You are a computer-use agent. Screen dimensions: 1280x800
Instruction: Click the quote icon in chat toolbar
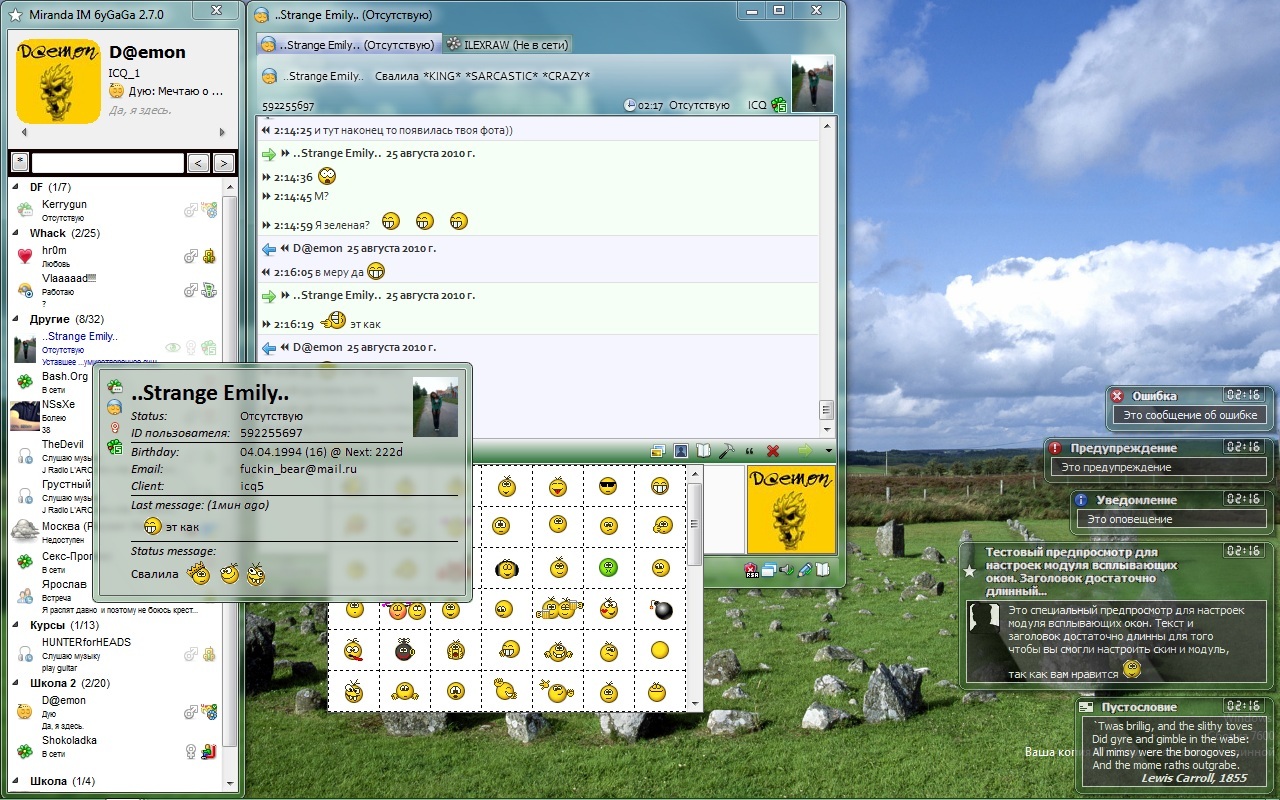tap(749, 451)
